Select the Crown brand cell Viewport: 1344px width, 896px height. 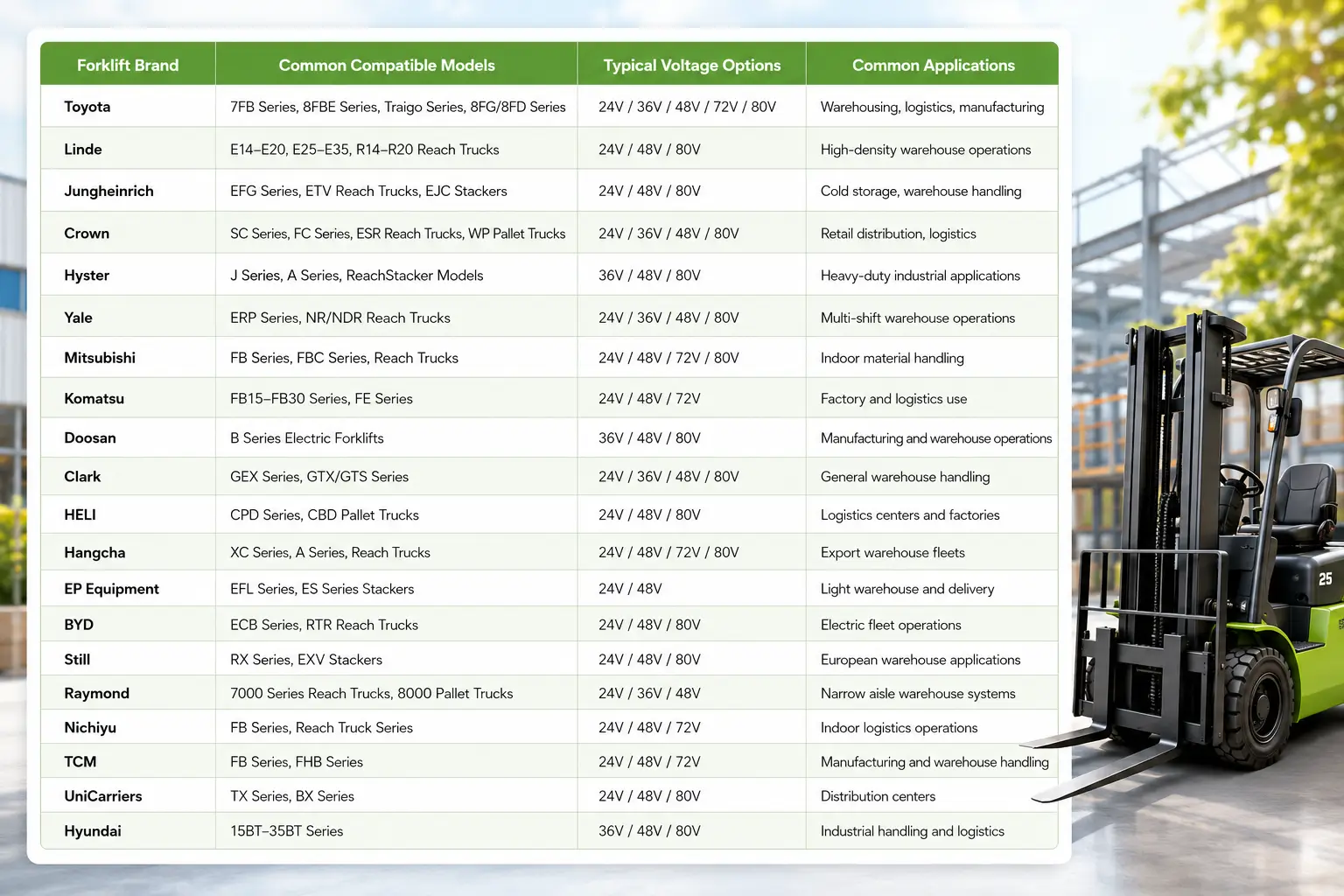point(128,234)
